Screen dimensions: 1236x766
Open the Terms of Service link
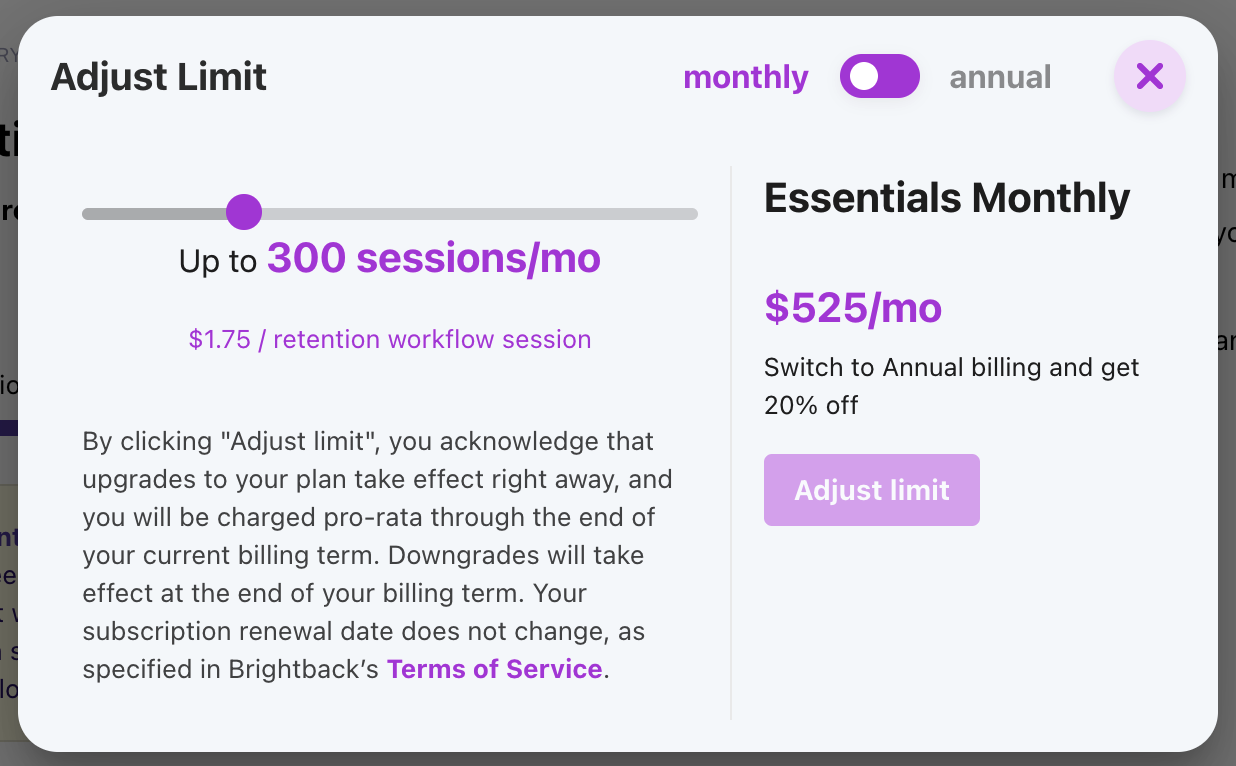[494, 669]
